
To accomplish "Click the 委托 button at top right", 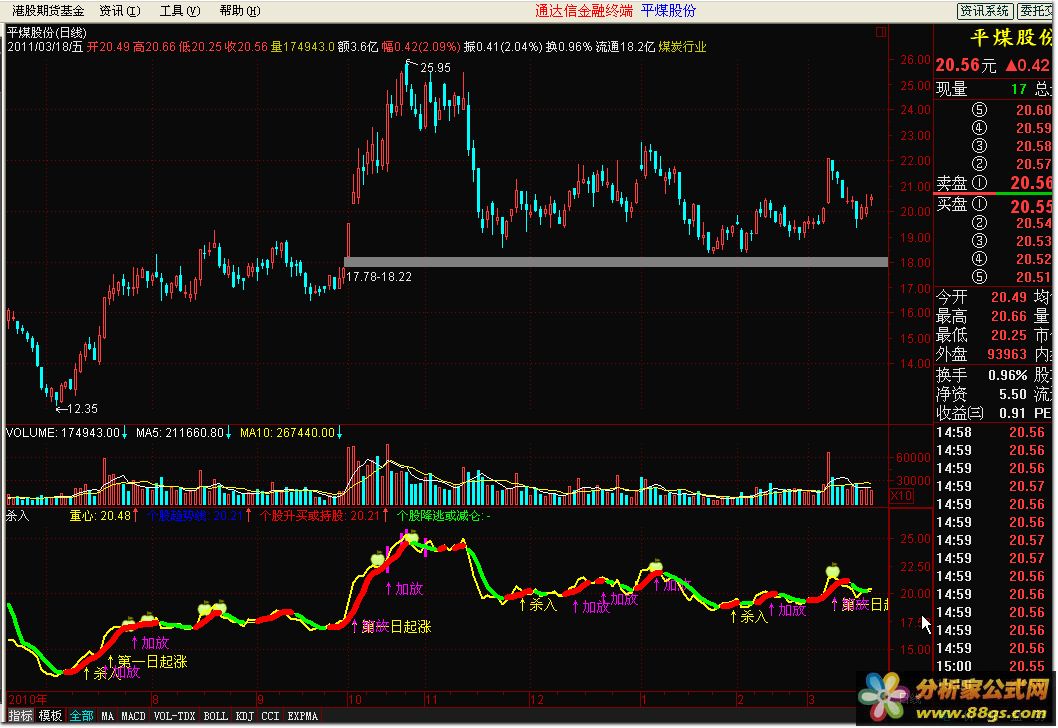I will pos(1036,11).
